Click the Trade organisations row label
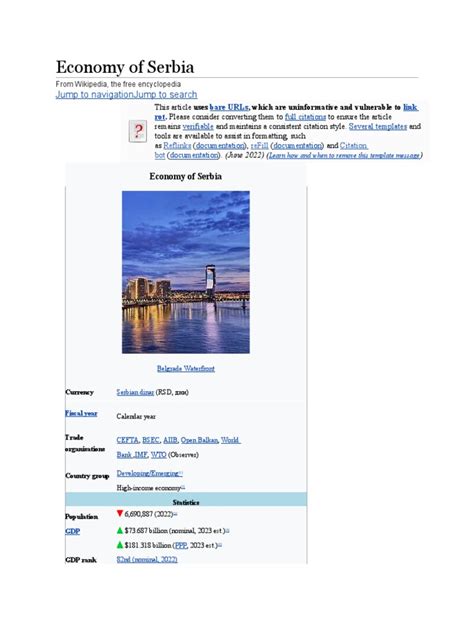 click(x=85, y=443)
